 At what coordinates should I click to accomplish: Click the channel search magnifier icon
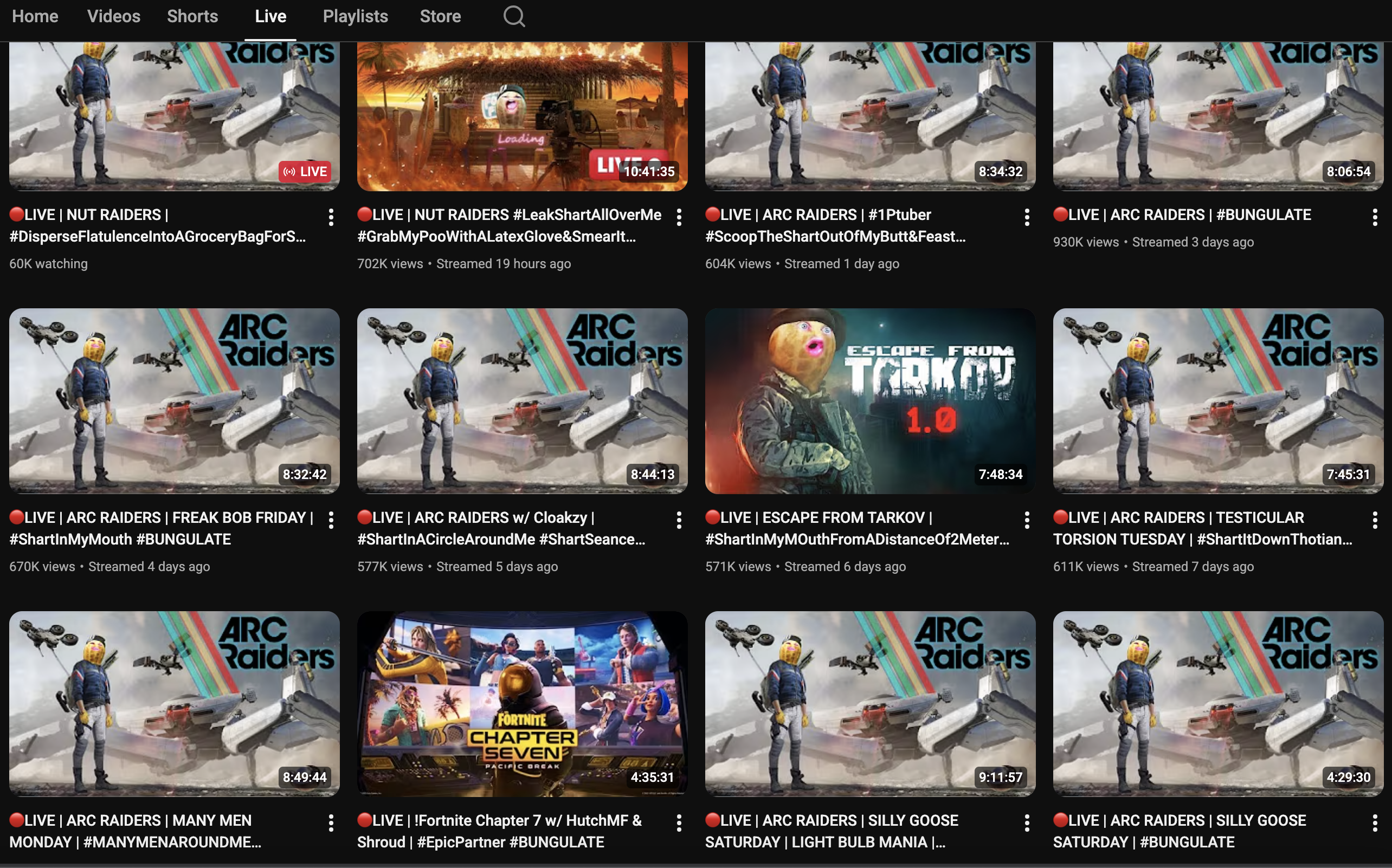point(514,16)
